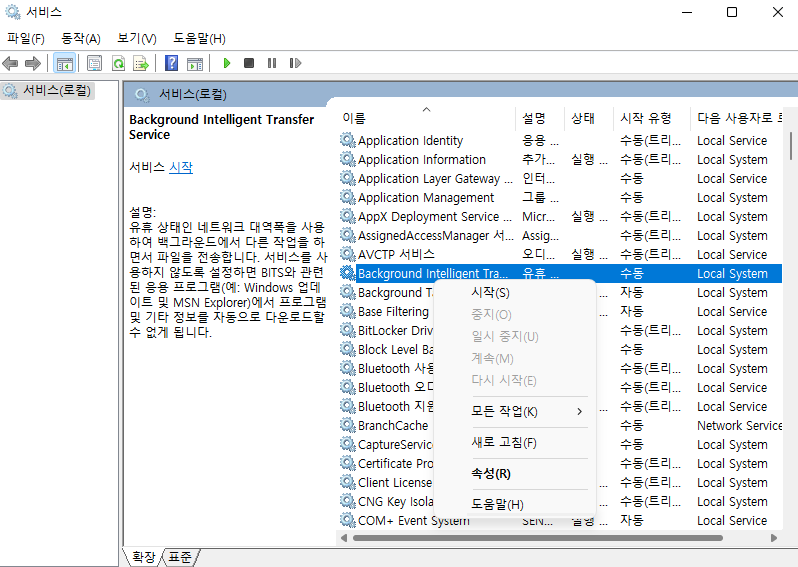Sort by the 설명 column header

click(x=540, y=118)
